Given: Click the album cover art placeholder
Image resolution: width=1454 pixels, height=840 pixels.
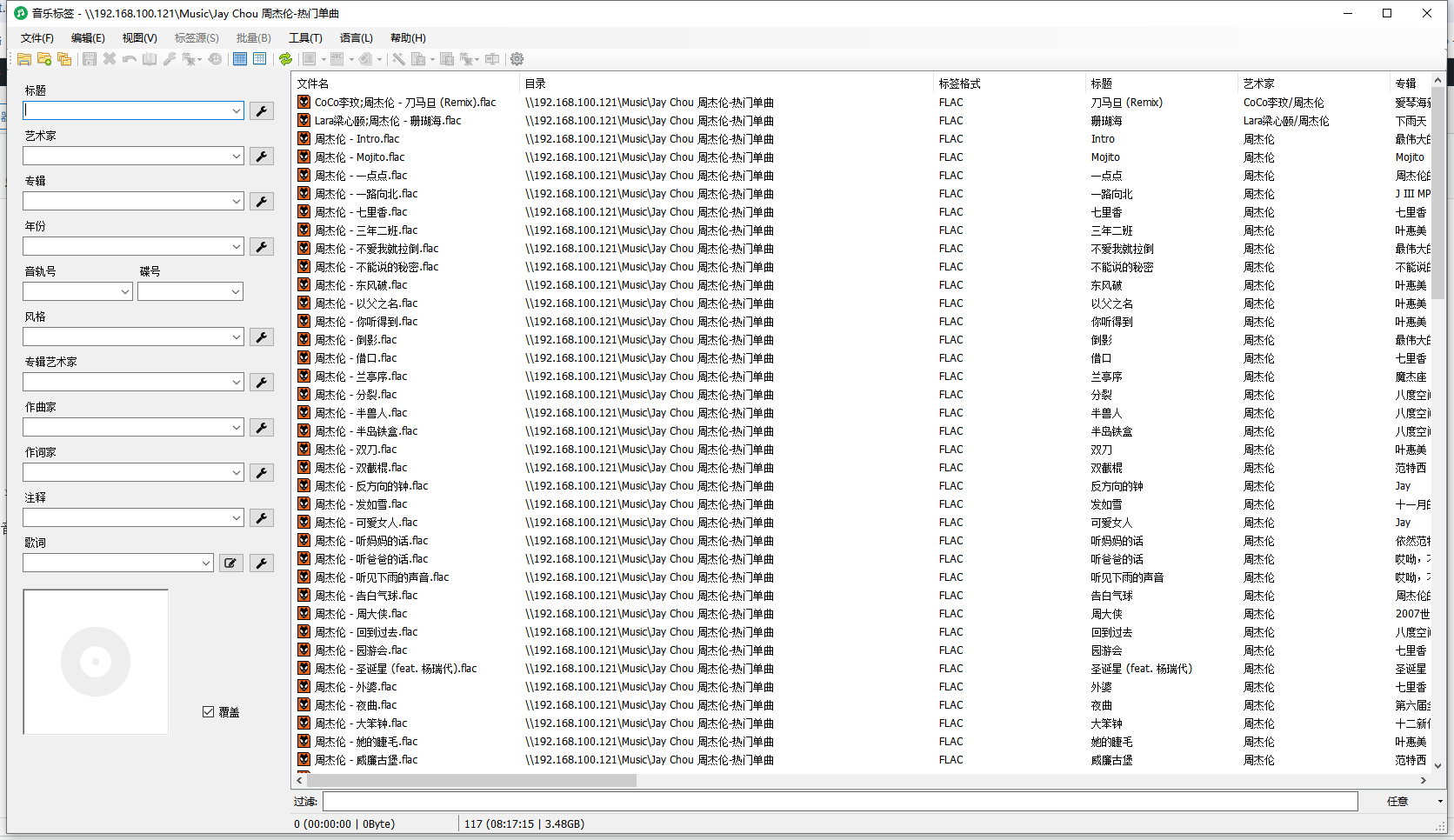Looking at the screenshot, I should click(x=96, y=662).
